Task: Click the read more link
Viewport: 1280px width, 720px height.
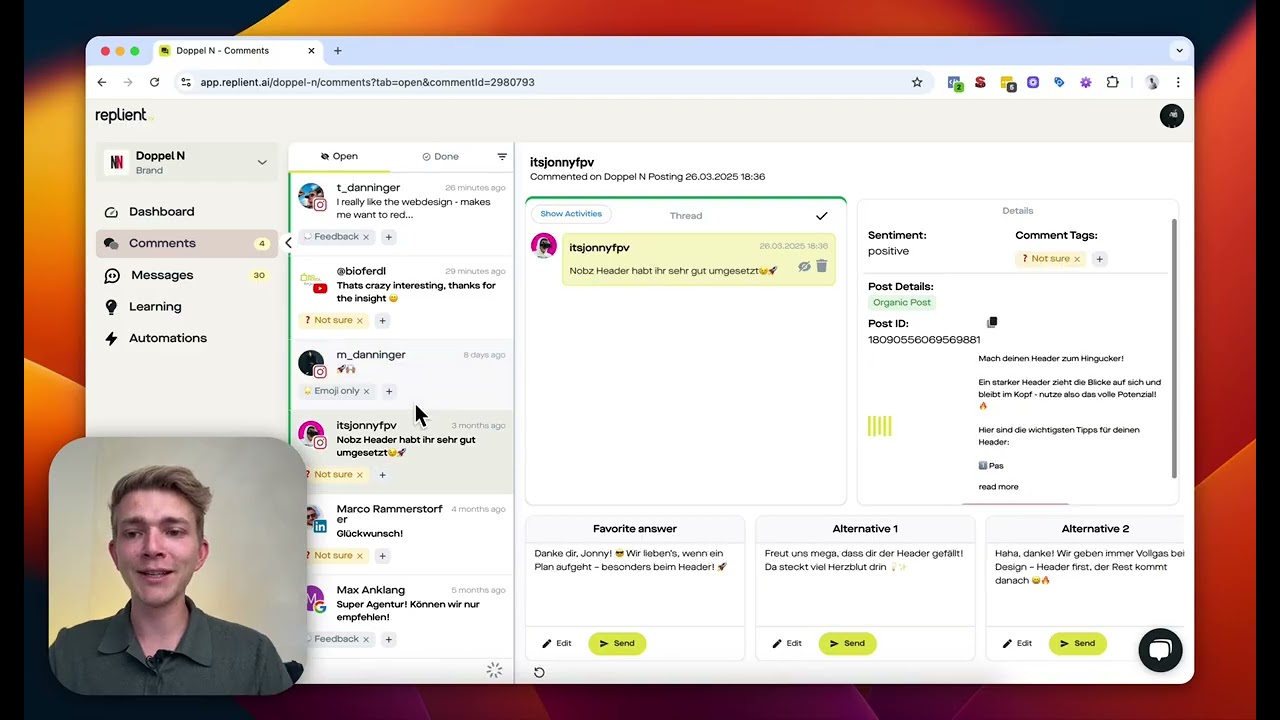Action: [998, 487]
